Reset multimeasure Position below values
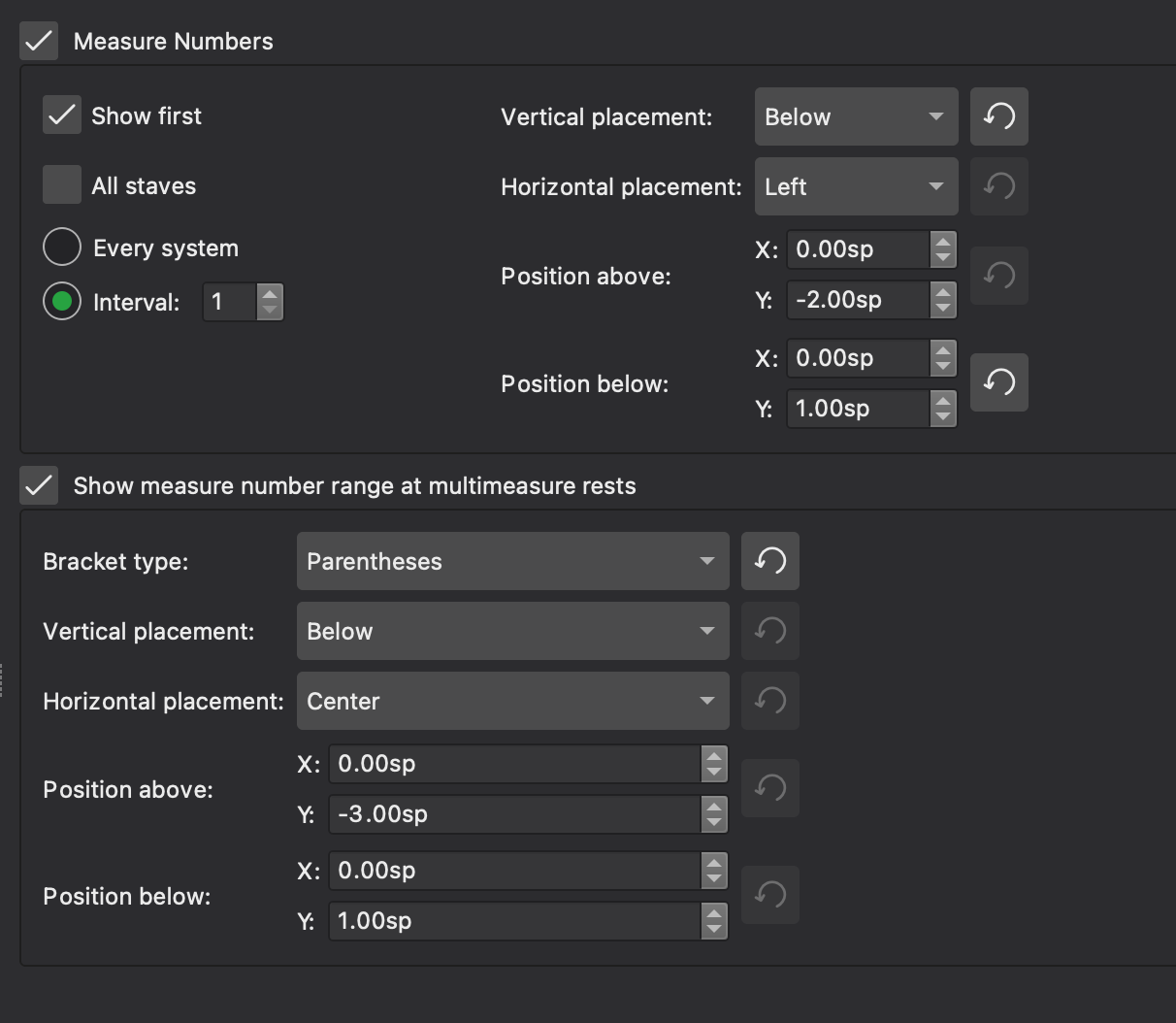The height and width of the screenshot is (1023, 1176). [x=770, y=895]
